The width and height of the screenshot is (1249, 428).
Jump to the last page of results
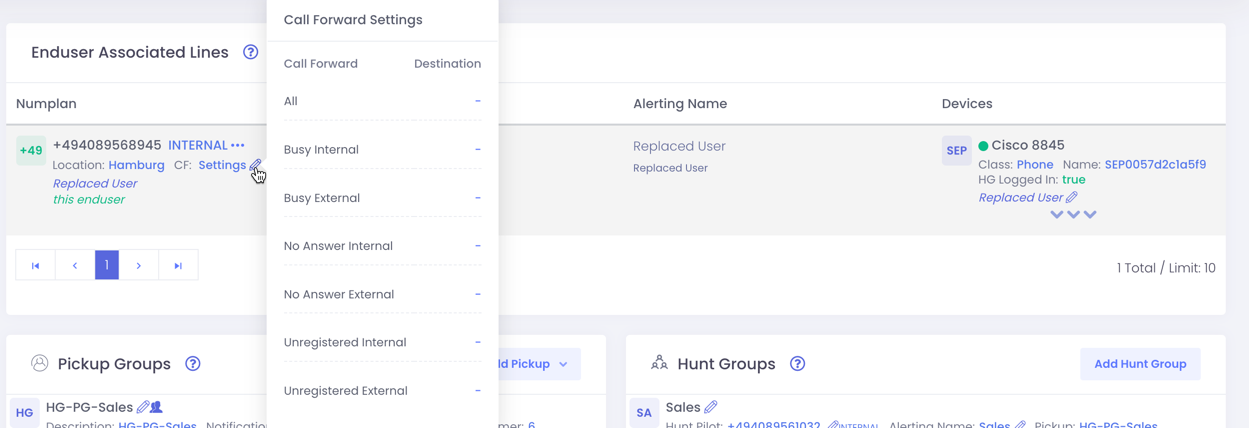178,265
